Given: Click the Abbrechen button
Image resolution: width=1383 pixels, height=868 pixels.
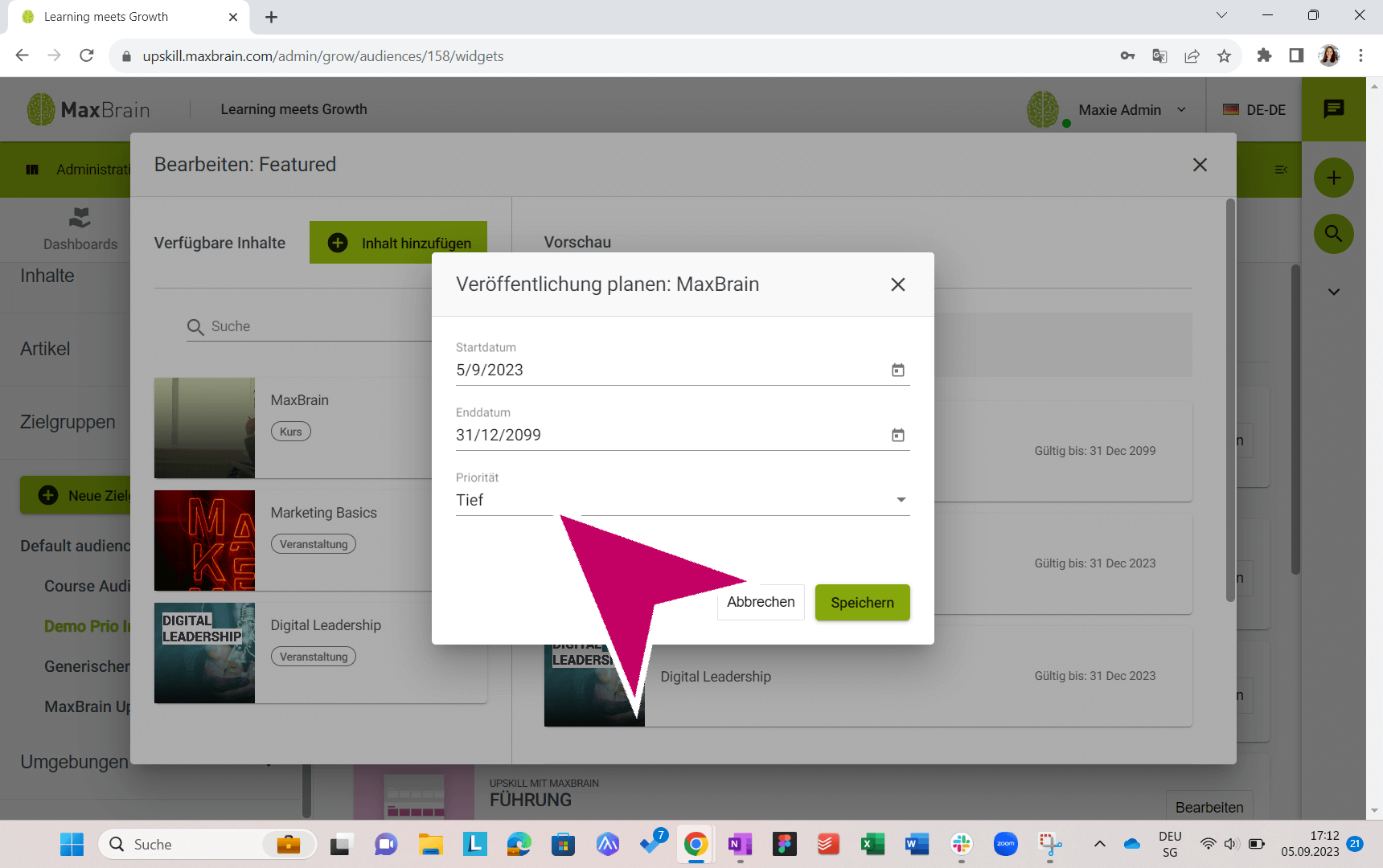Looking at the screenshot, I should 761,602.
